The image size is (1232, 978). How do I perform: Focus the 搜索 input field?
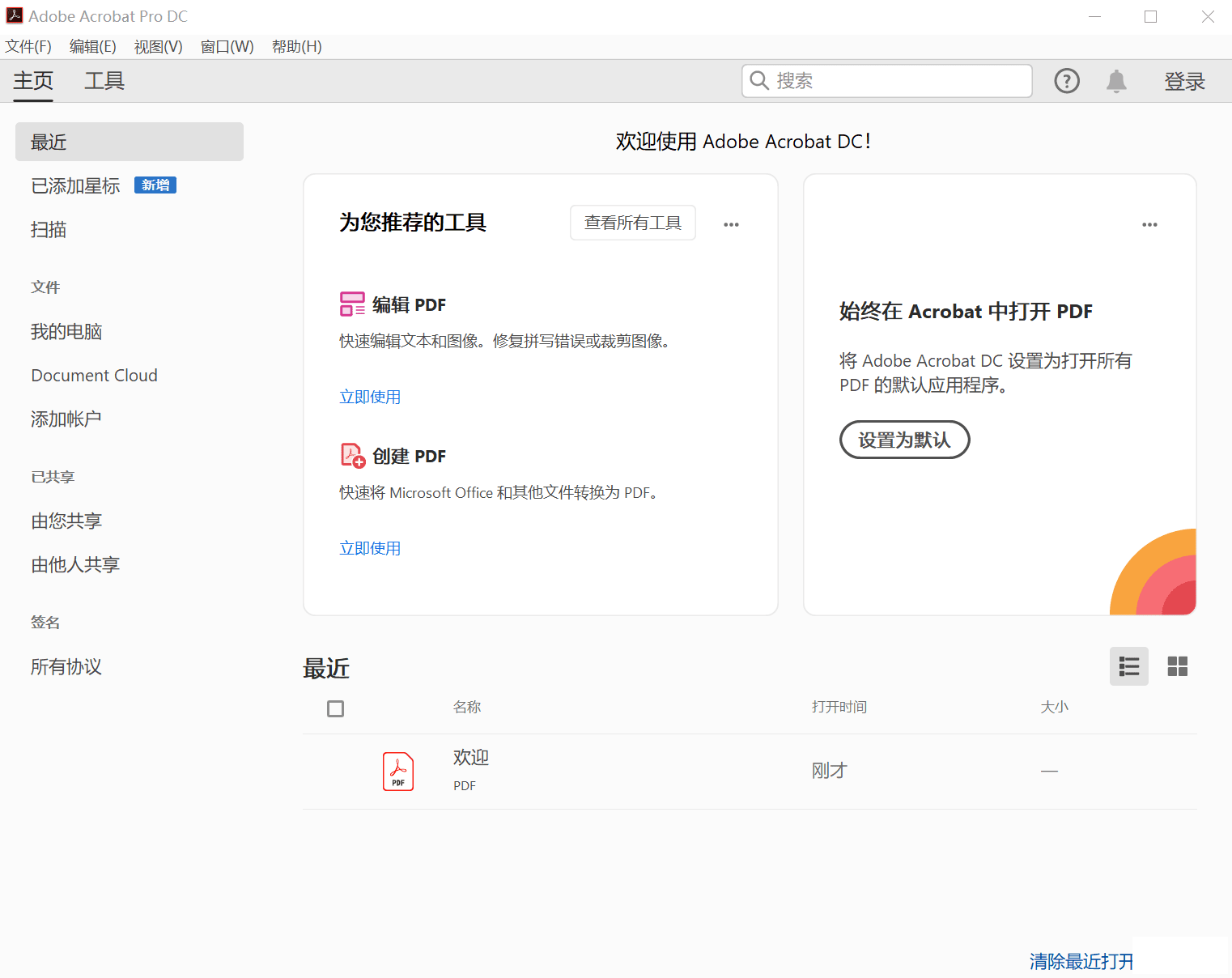tap(887, 81)
